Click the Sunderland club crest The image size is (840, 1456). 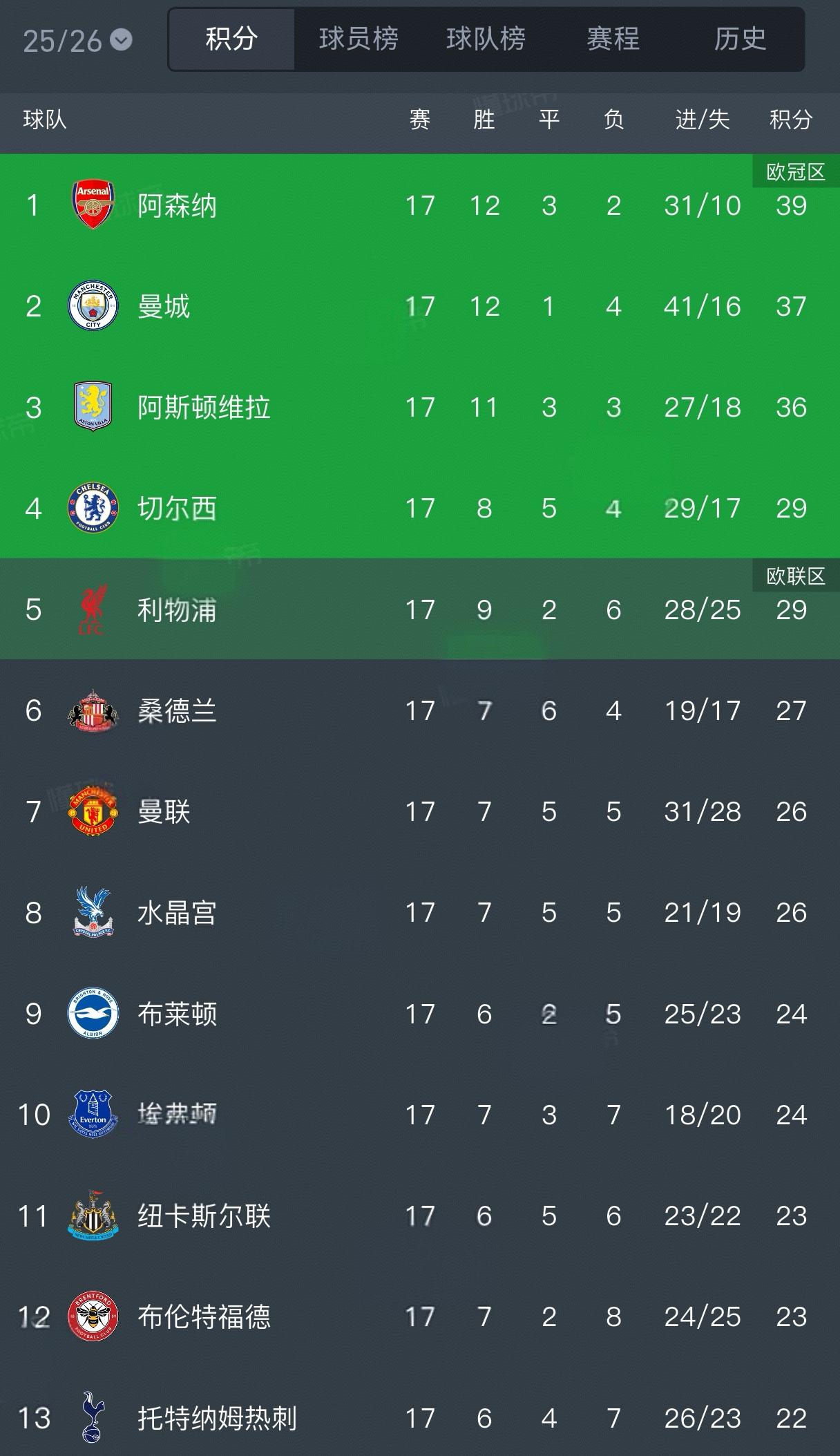(93, 710)
